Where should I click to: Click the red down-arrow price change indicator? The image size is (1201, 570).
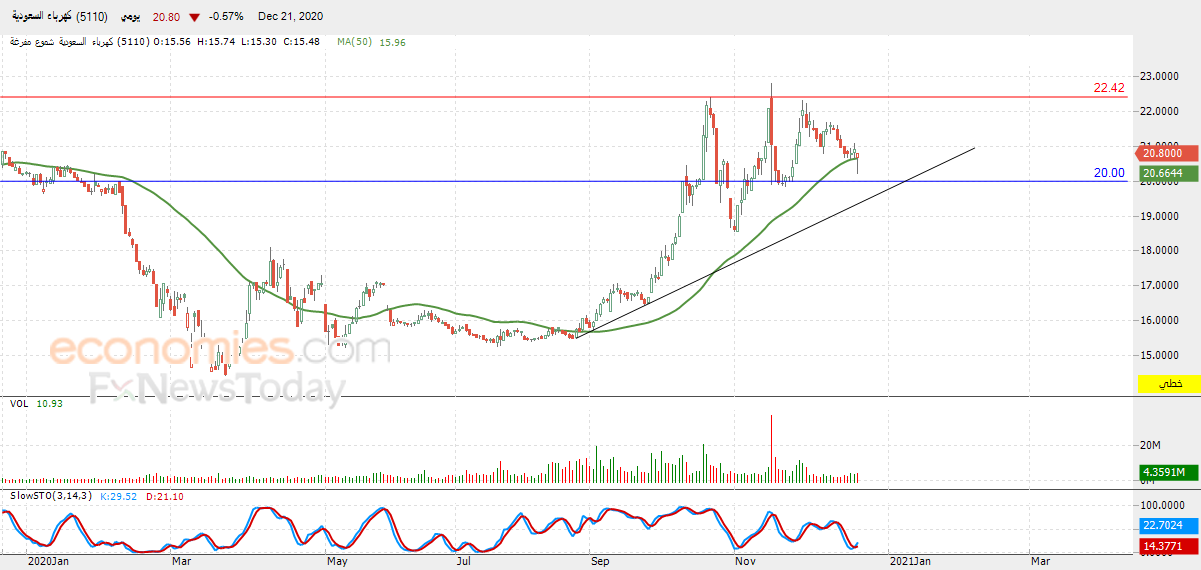194,17
